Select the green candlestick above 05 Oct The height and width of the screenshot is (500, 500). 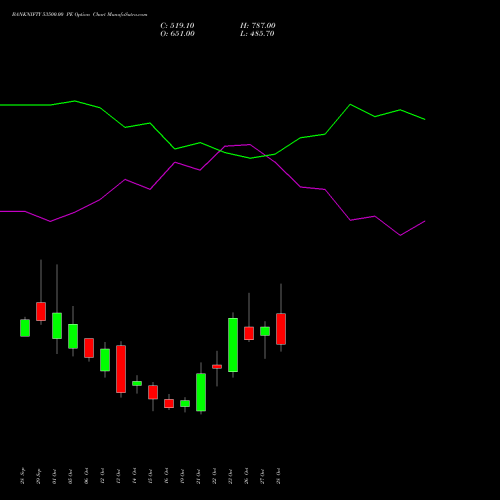click(x=73, y=336)
